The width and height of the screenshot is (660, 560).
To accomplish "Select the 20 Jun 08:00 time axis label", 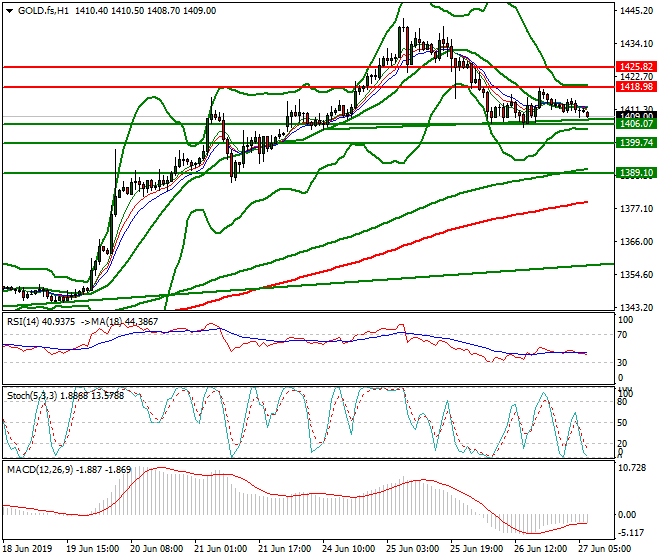I will click(157, 549).
